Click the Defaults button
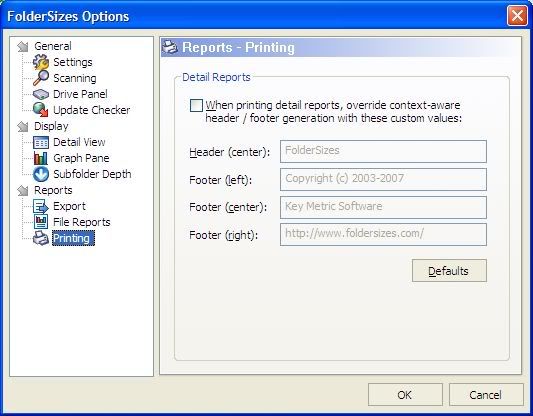Viewport: 533px width, 416px height. click(449, 271)
